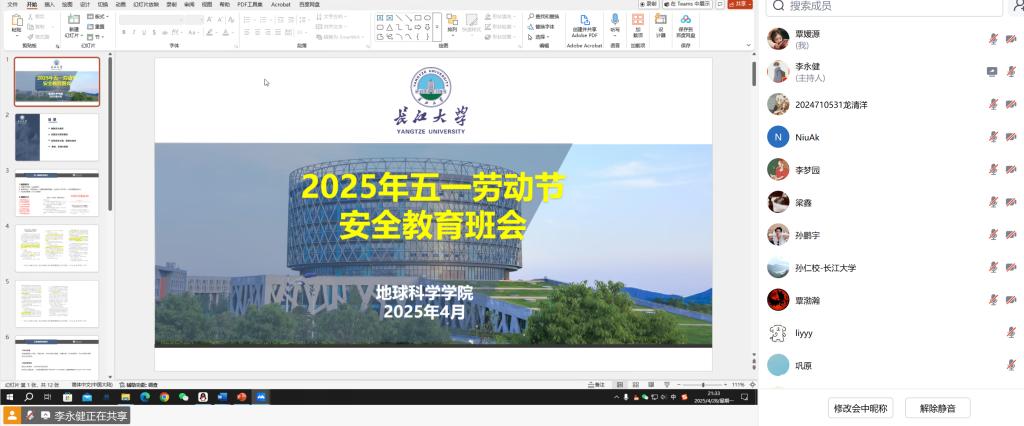1024x426 pixels.
Task: Open the 文件 menu tab
Action: [13, 4]
